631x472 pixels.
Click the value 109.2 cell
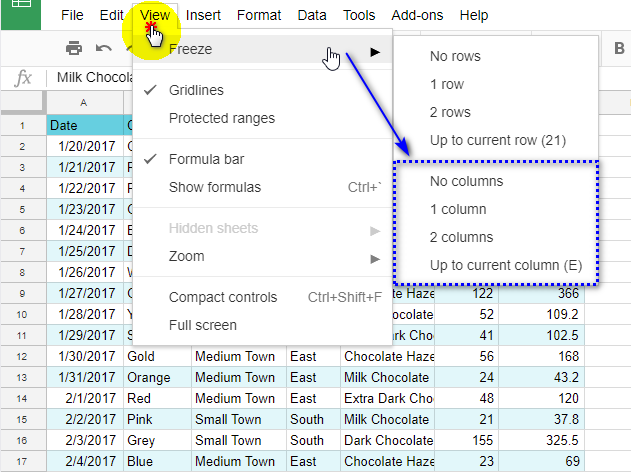(x=541, y=314)
